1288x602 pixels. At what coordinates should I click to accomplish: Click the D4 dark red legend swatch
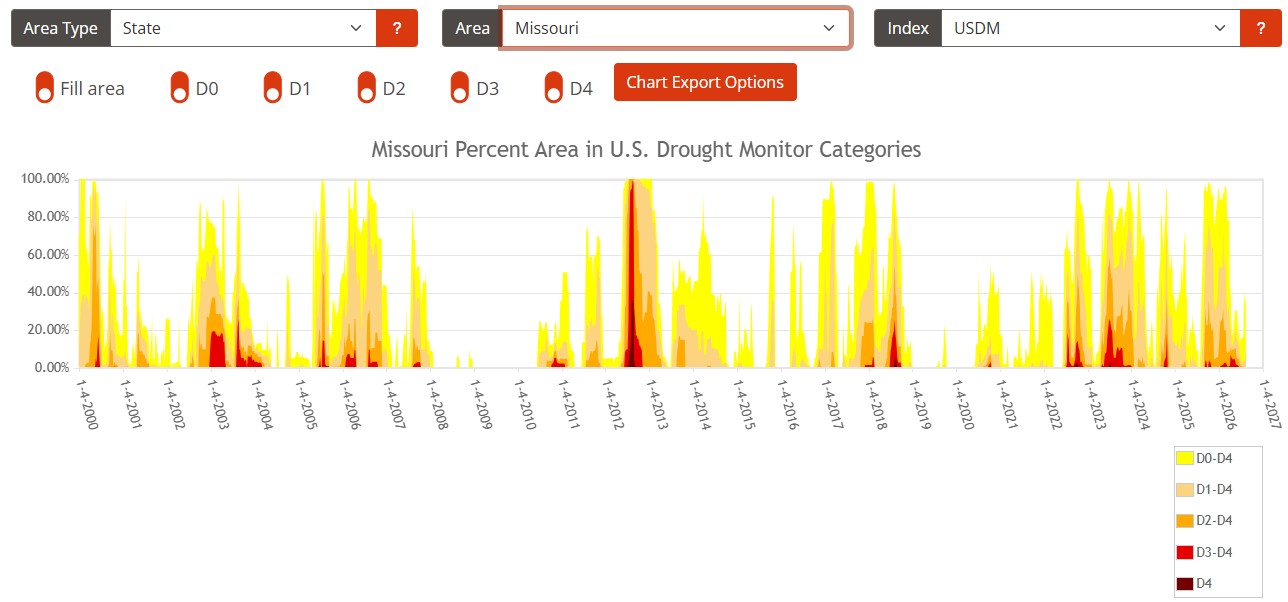tap(1185, 584)
